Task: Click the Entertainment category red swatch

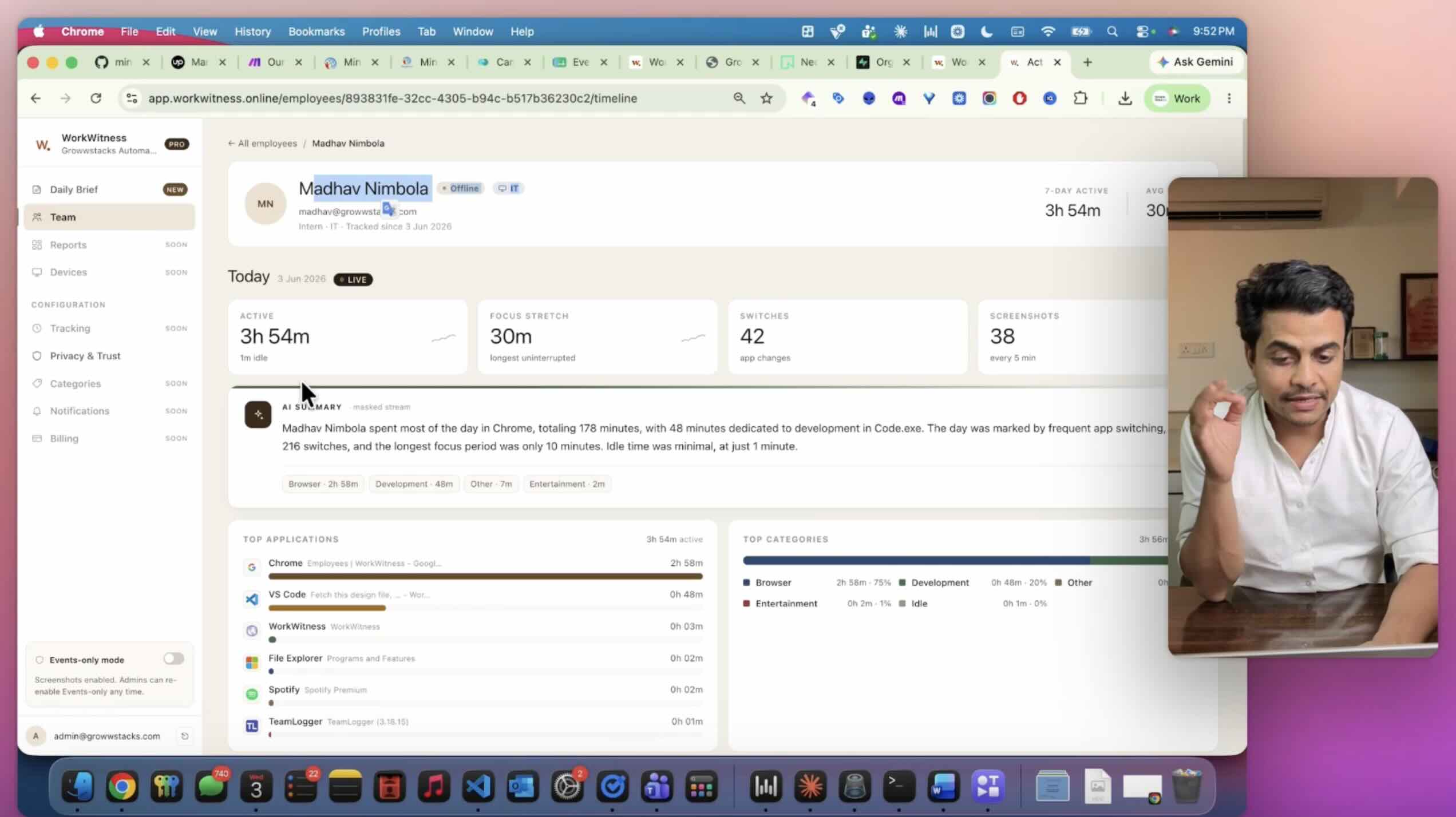Action: pyautogui.click(x=746, y=604)
